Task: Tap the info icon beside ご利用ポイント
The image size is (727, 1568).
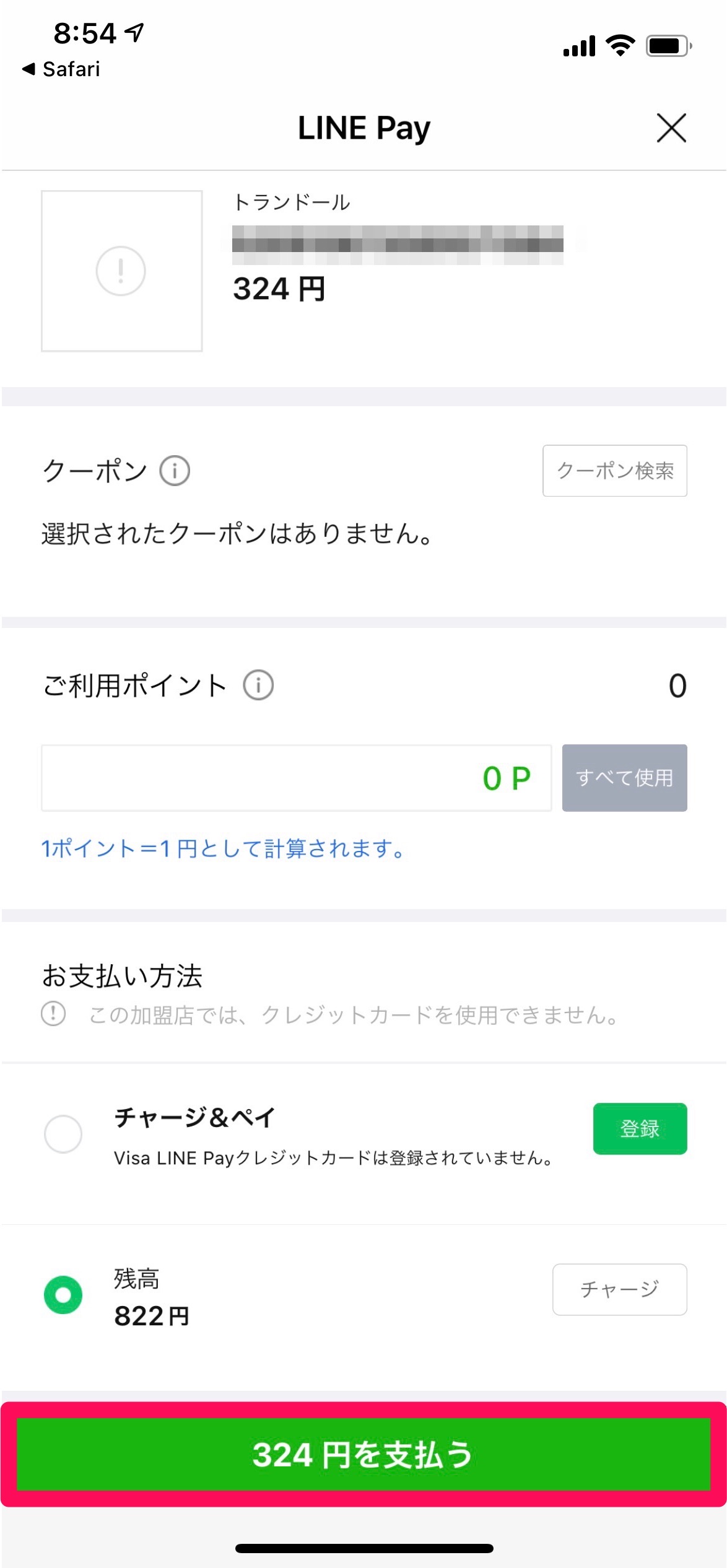Action: pyautogui.click(x=258, y=686)
